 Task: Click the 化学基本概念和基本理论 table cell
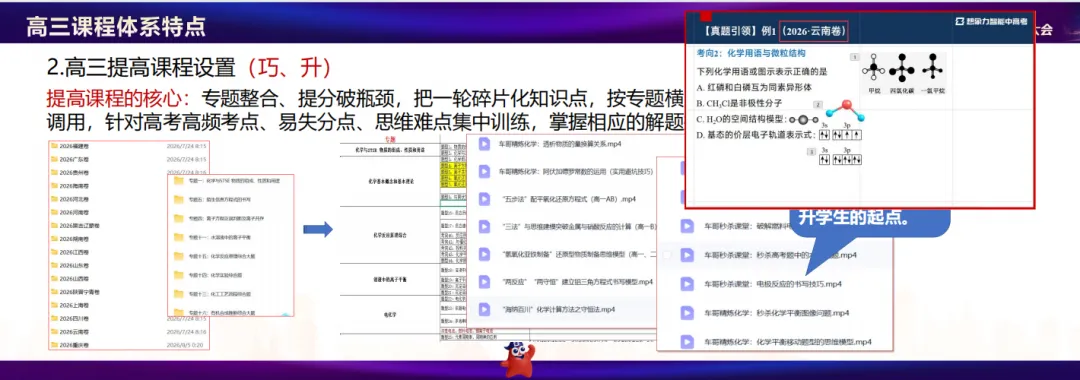point(389,181)
